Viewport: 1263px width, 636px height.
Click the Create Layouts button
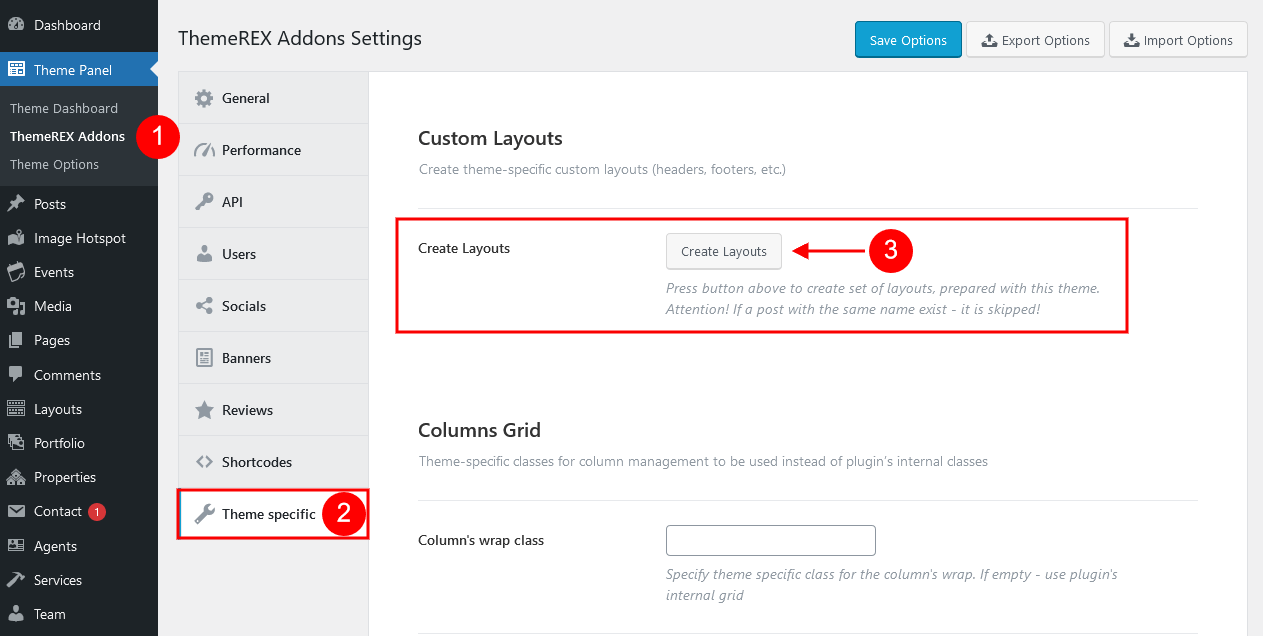tap(724, 251)
